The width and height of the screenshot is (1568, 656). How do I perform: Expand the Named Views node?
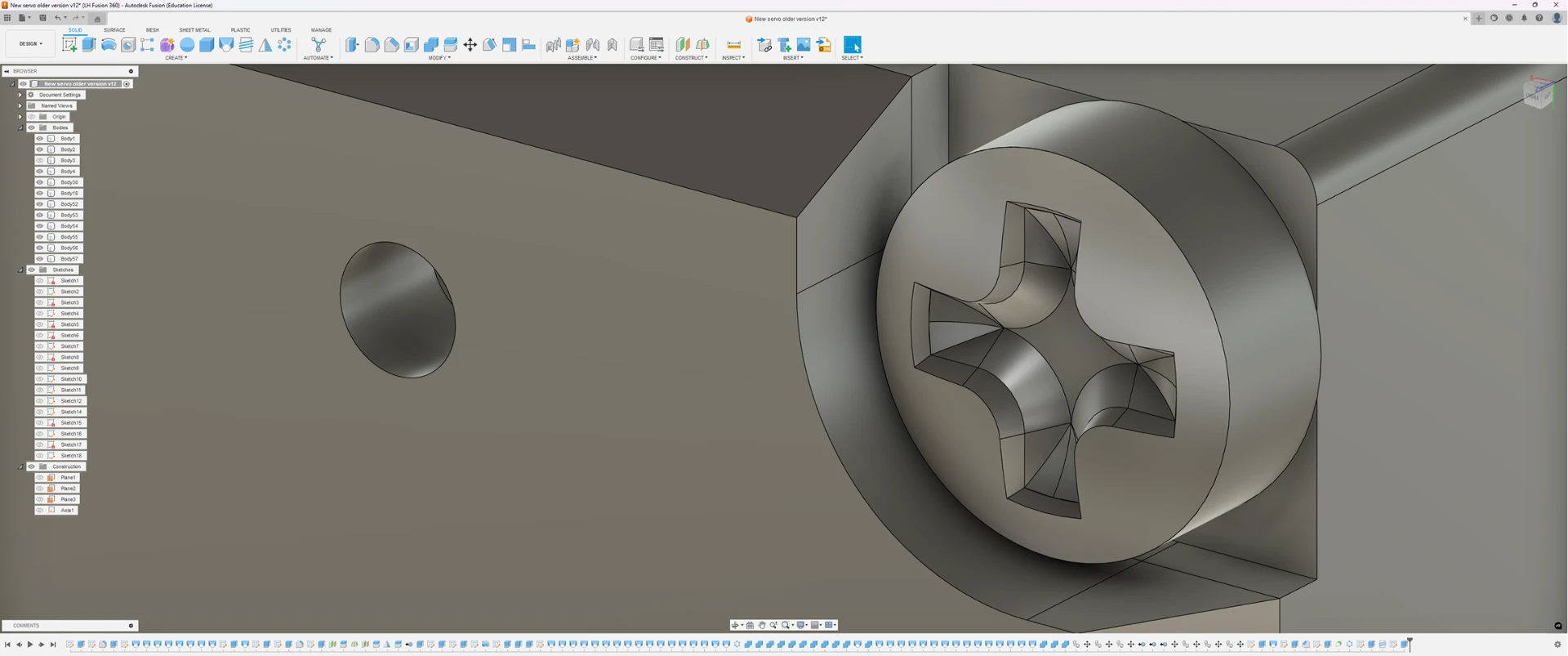pos(20,106)
